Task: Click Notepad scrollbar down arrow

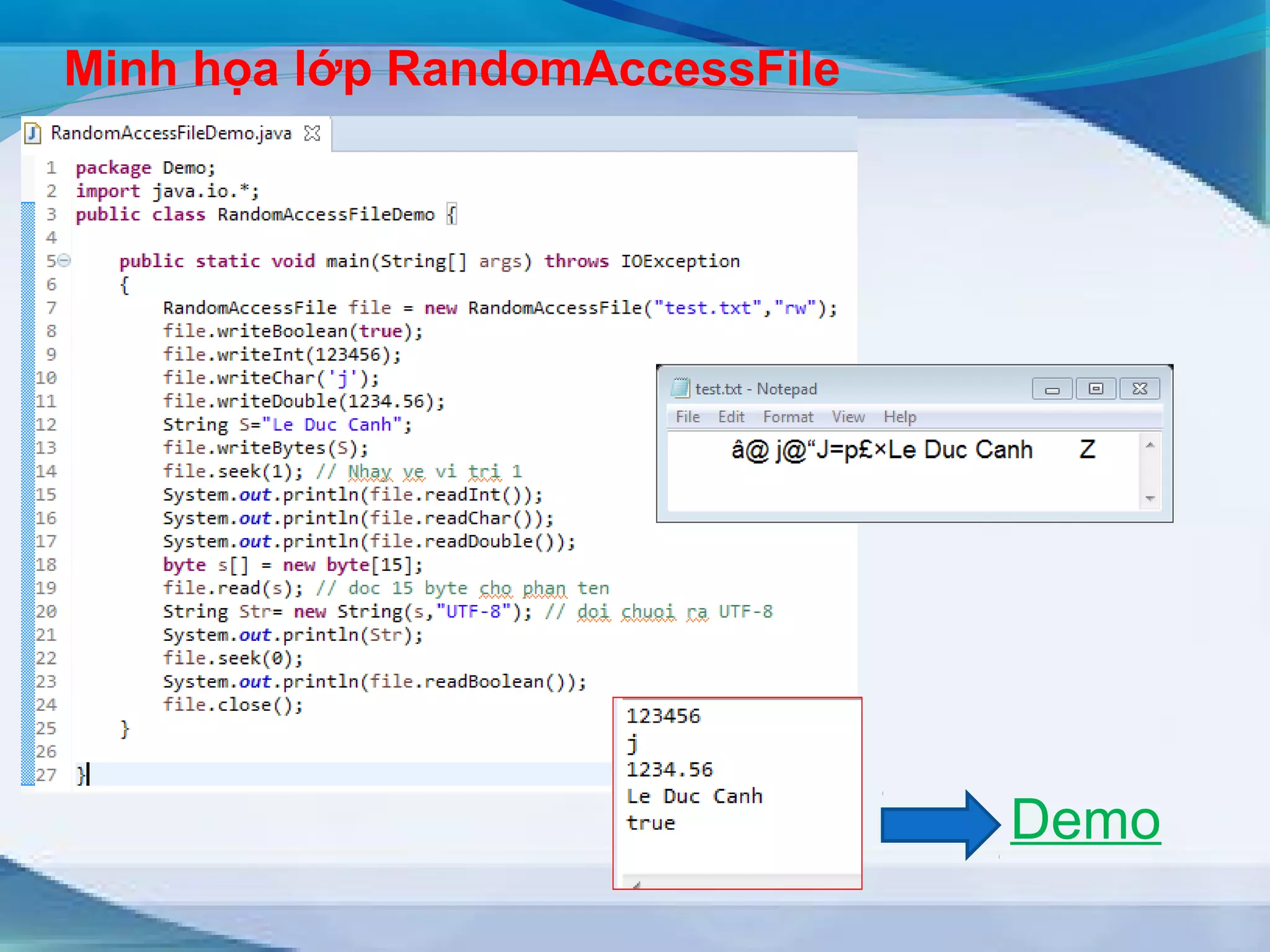Action: click(1150, 498)
